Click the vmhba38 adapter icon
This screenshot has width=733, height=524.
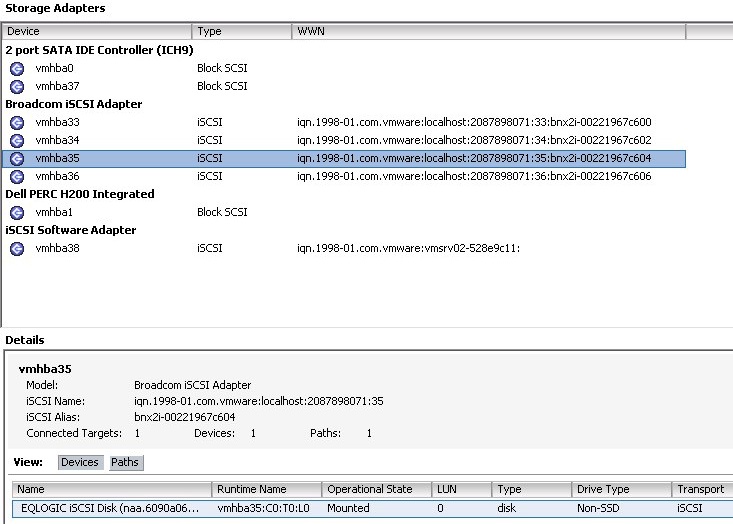17,248
